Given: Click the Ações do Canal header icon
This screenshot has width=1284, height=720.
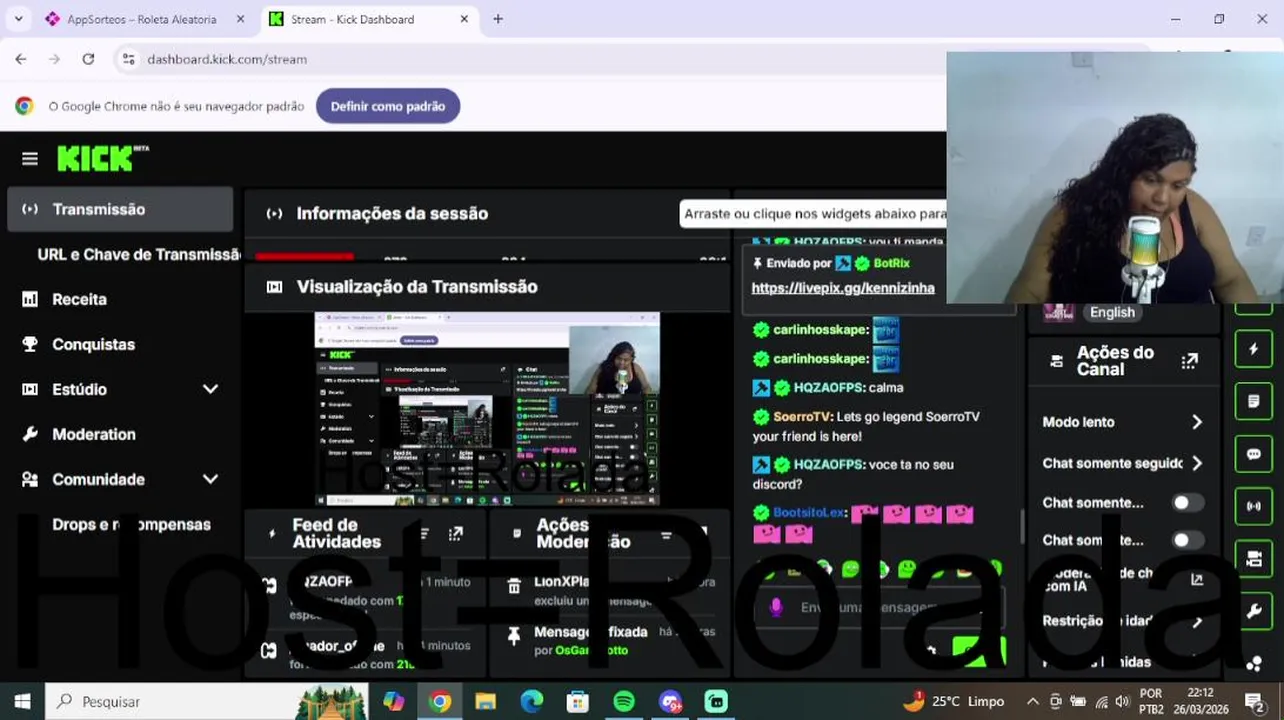Looking at the screenshot, I should 1056,361.
